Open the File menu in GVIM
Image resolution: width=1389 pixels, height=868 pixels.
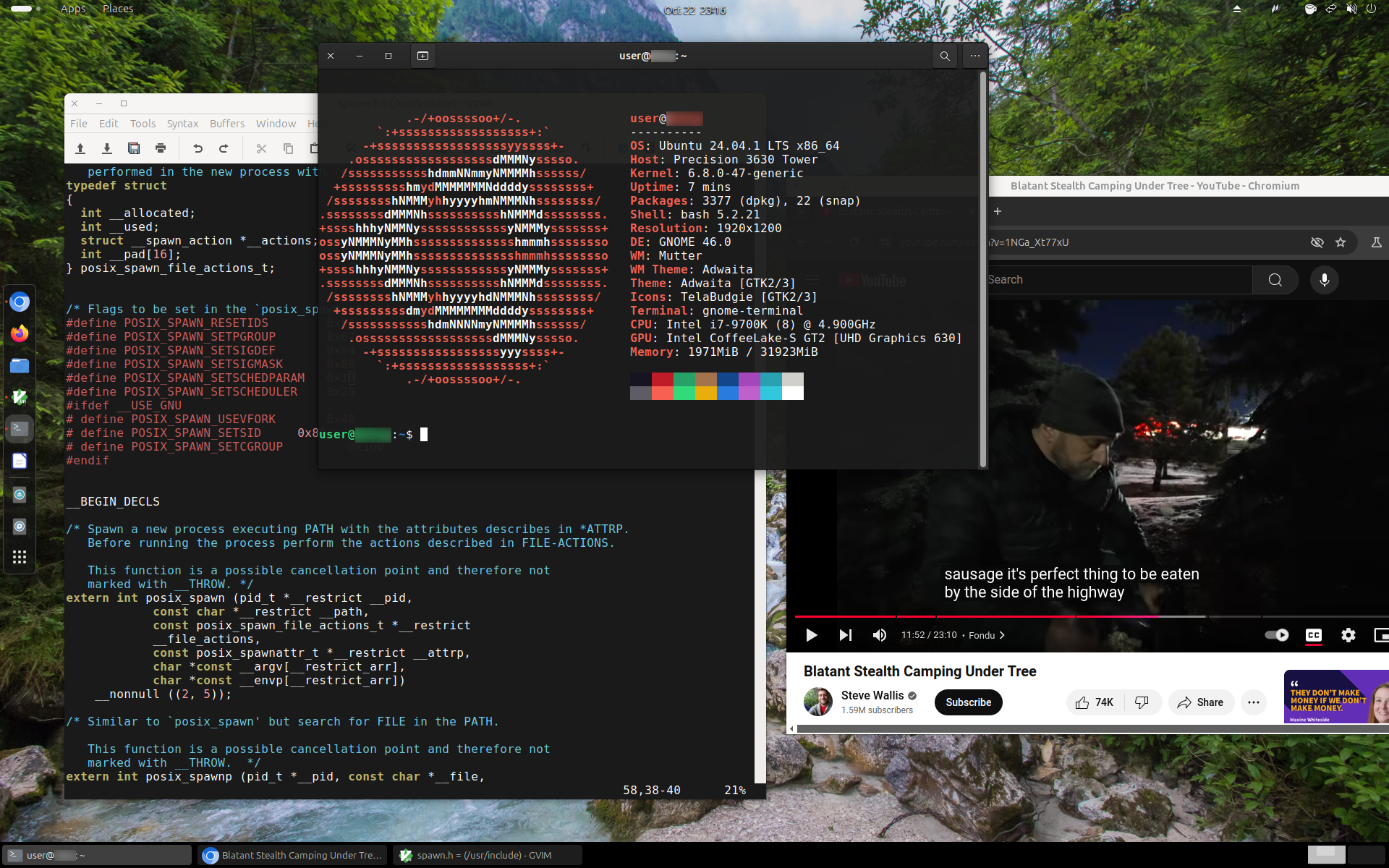tap(79, 124)
